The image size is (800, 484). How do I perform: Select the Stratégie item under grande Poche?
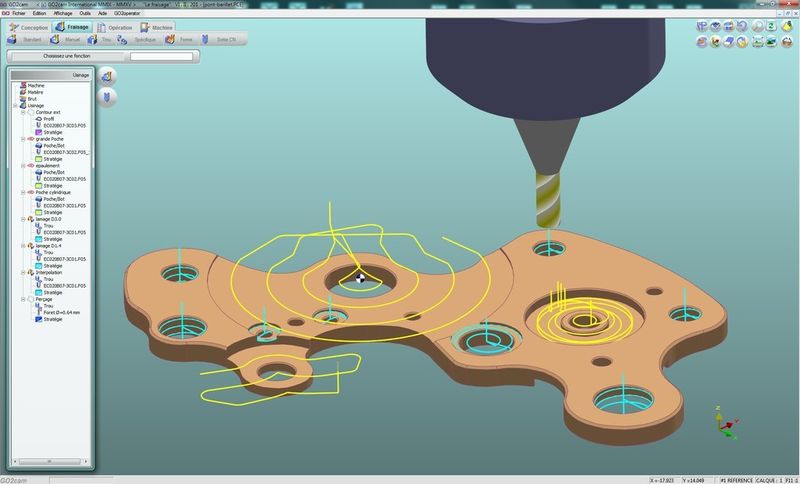[48, 159]
